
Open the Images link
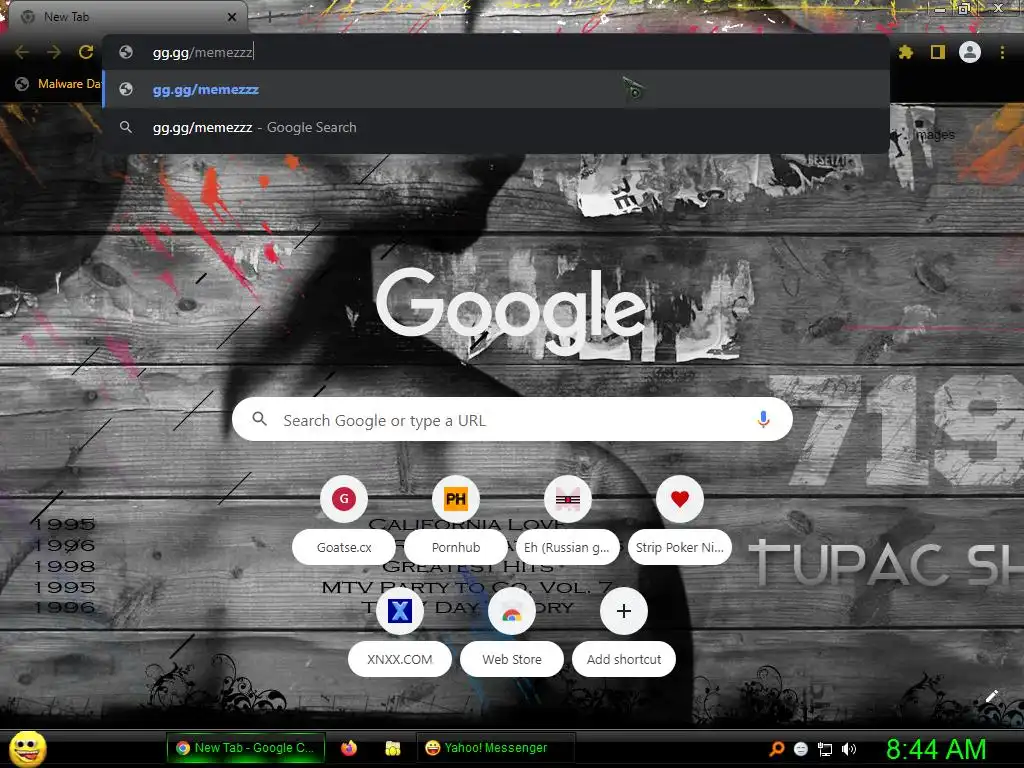point(935,135)
